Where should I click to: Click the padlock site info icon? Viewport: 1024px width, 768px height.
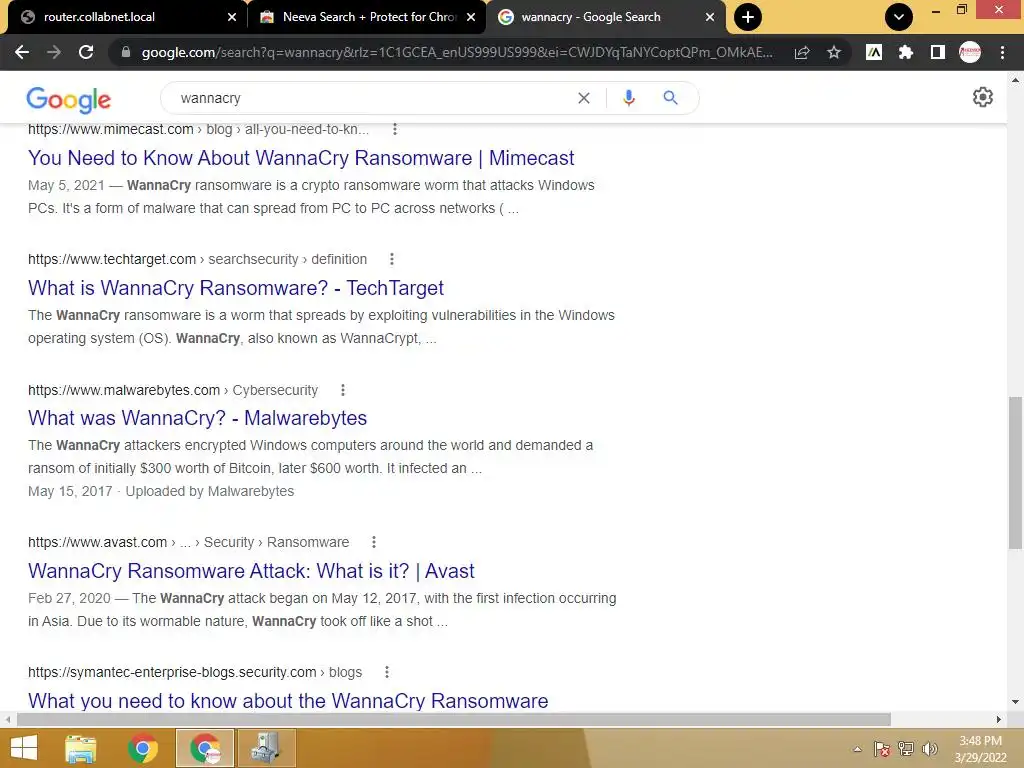[126, 52]
